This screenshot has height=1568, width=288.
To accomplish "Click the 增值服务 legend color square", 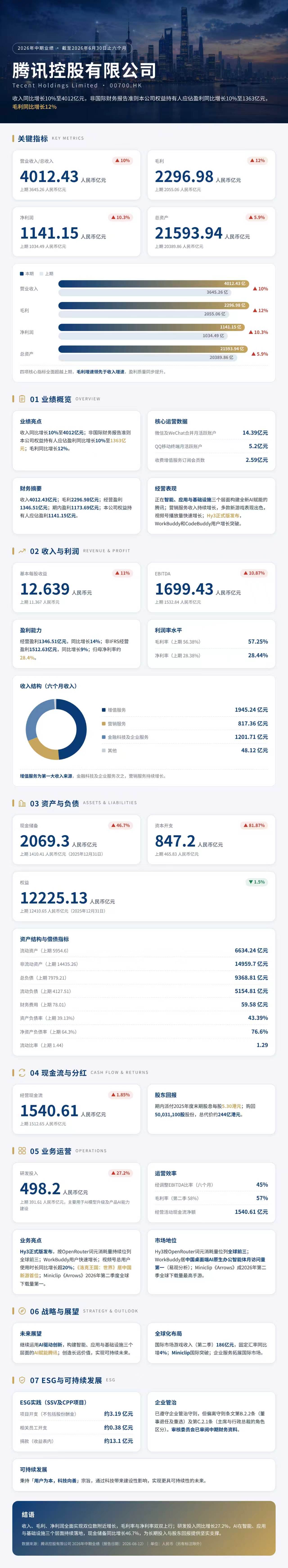I will point(103,710).
